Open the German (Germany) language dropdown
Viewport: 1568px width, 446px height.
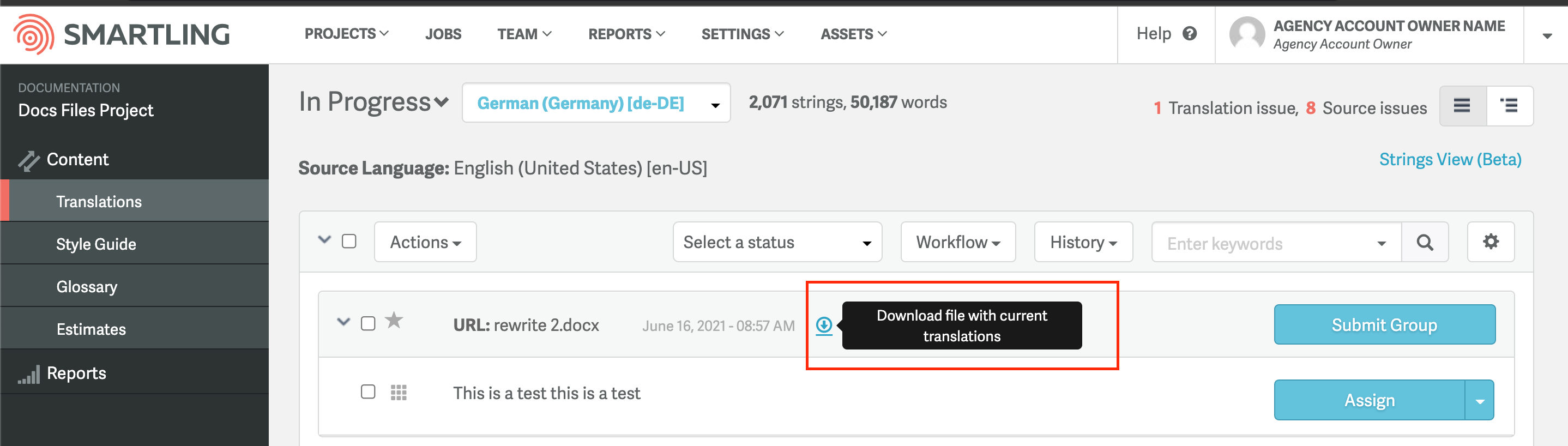point(596,104)
